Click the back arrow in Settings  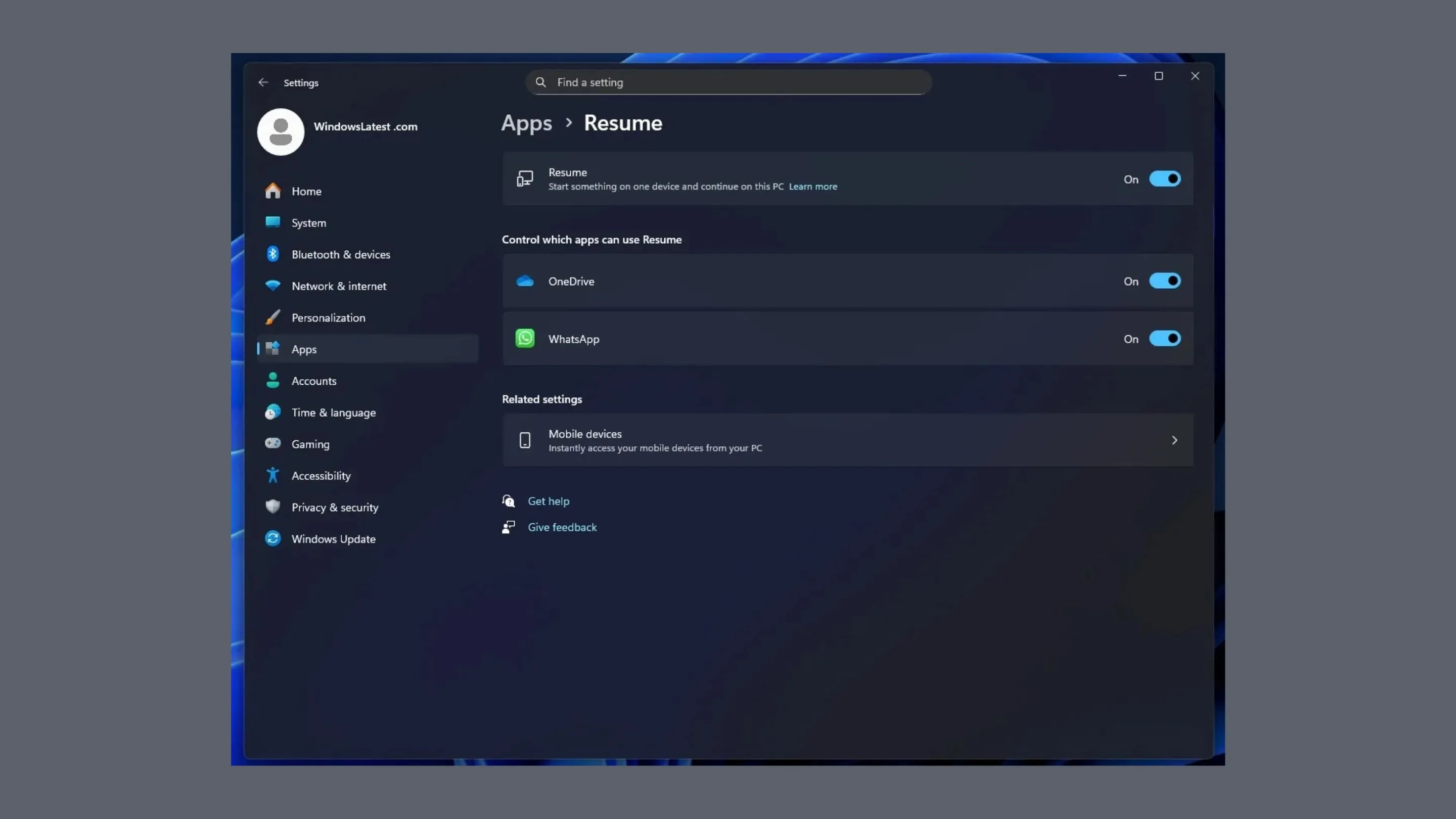click(x=263, y=82)
